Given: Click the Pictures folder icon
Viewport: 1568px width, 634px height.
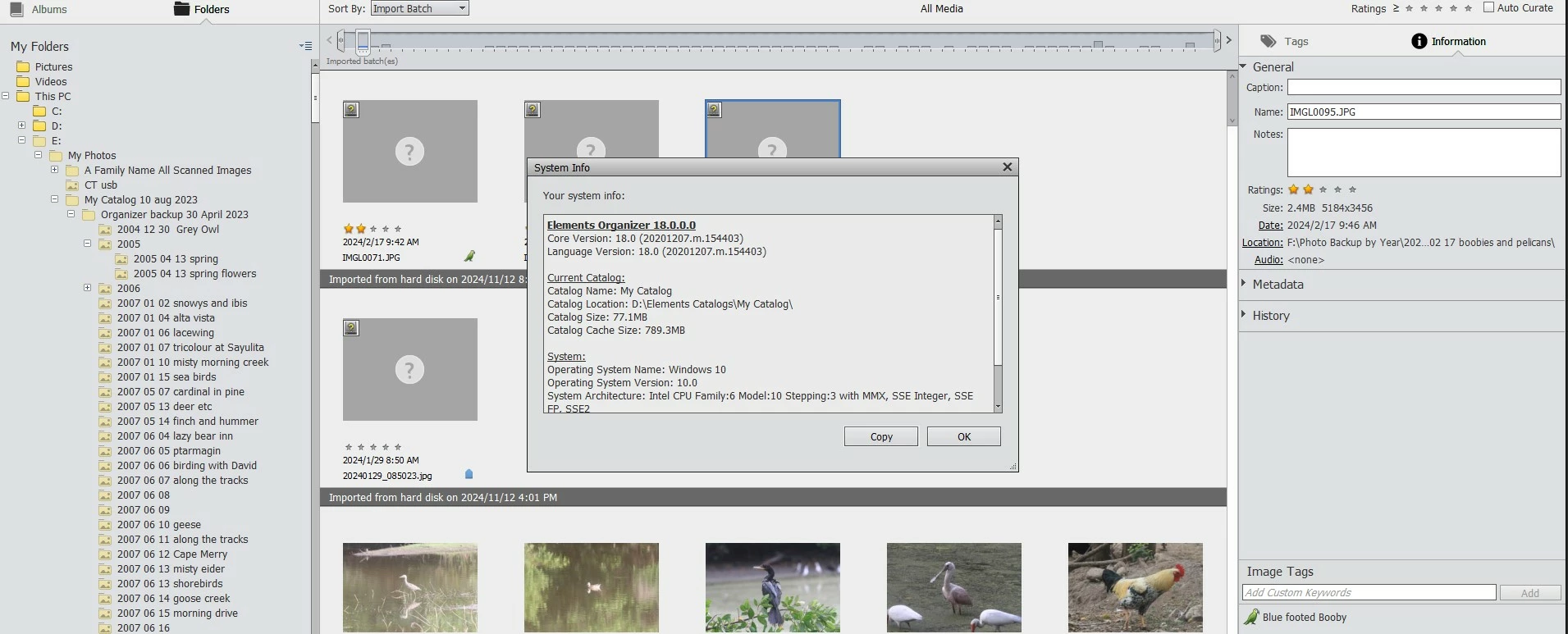Looking at the screenshot, I should pos(23,66).
